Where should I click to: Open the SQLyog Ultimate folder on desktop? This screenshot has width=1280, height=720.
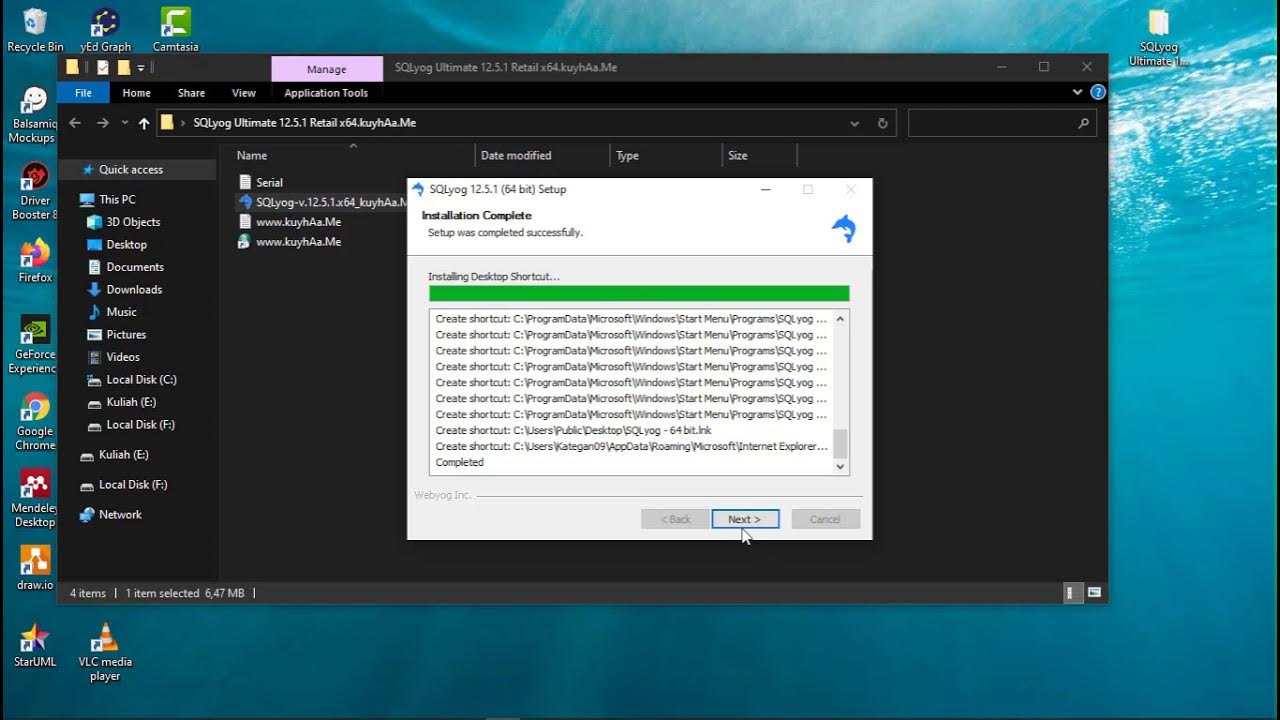(x=1158, y=38)
